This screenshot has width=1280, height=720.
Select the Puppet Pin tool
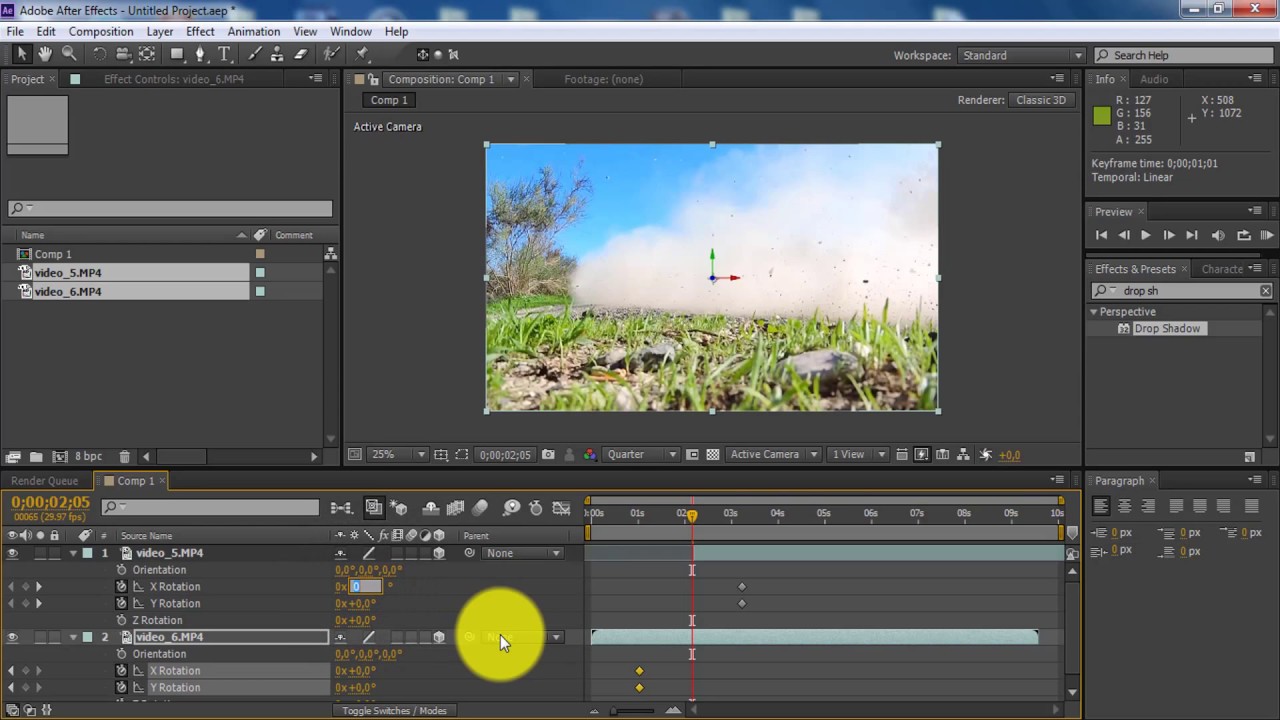click(x=362, y=54)
